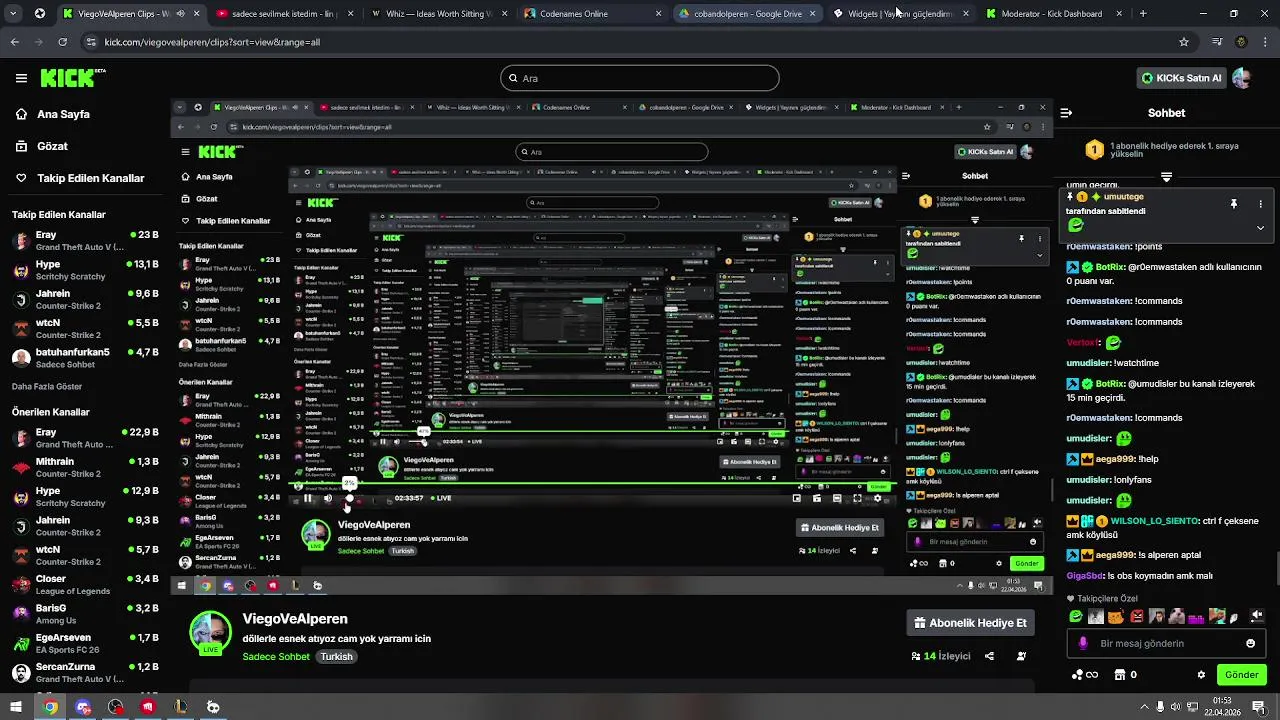This screenshot has height=720, width=1280.
Task: Click Chrome in the taskbar
Action: point(50,707)
